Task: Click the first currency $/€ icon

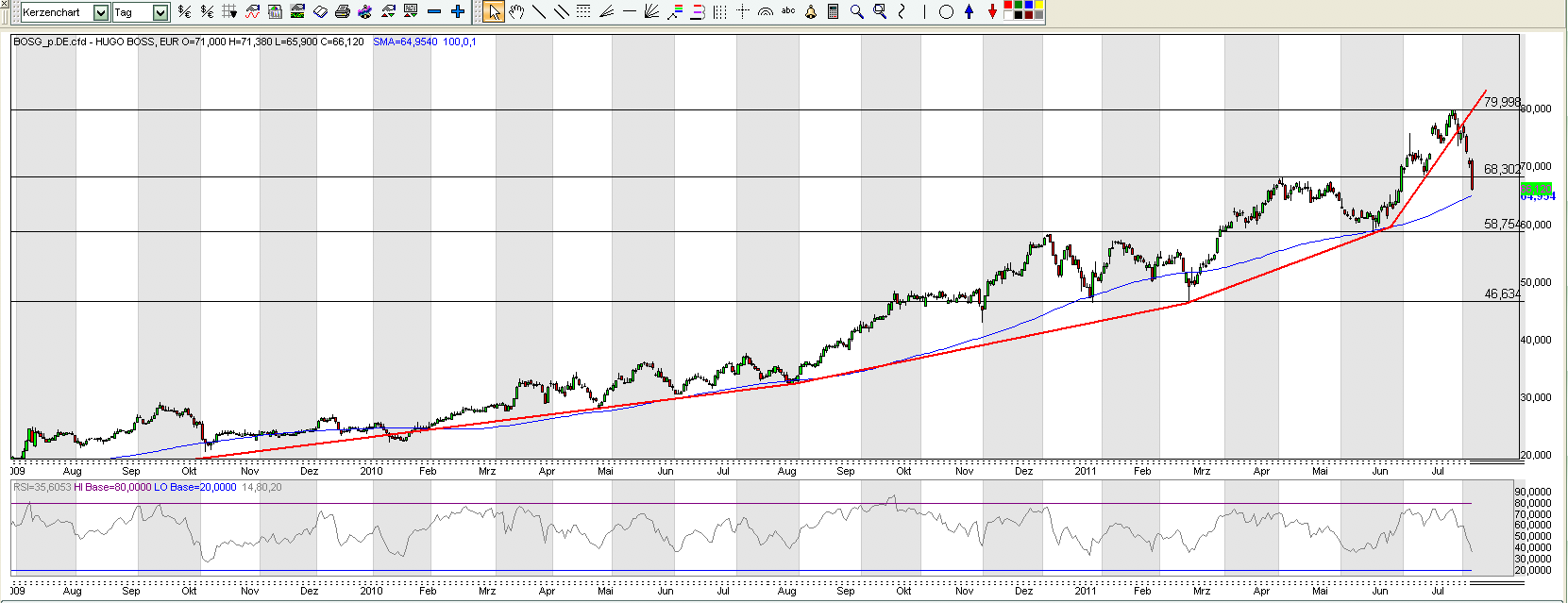Action: coord(184,11)
